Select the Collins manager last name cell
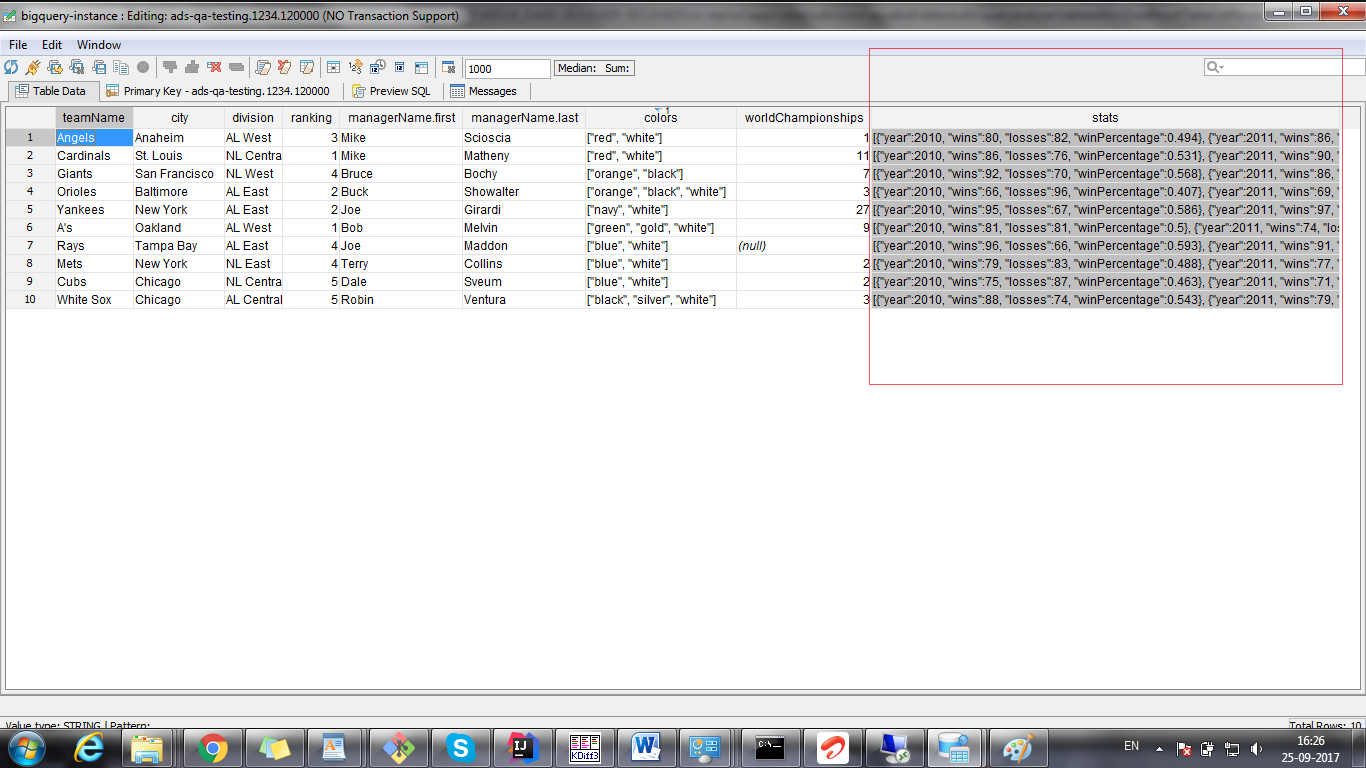This screenshot has width=1366, height=768. pyautogui.click(x=524, y=264)
